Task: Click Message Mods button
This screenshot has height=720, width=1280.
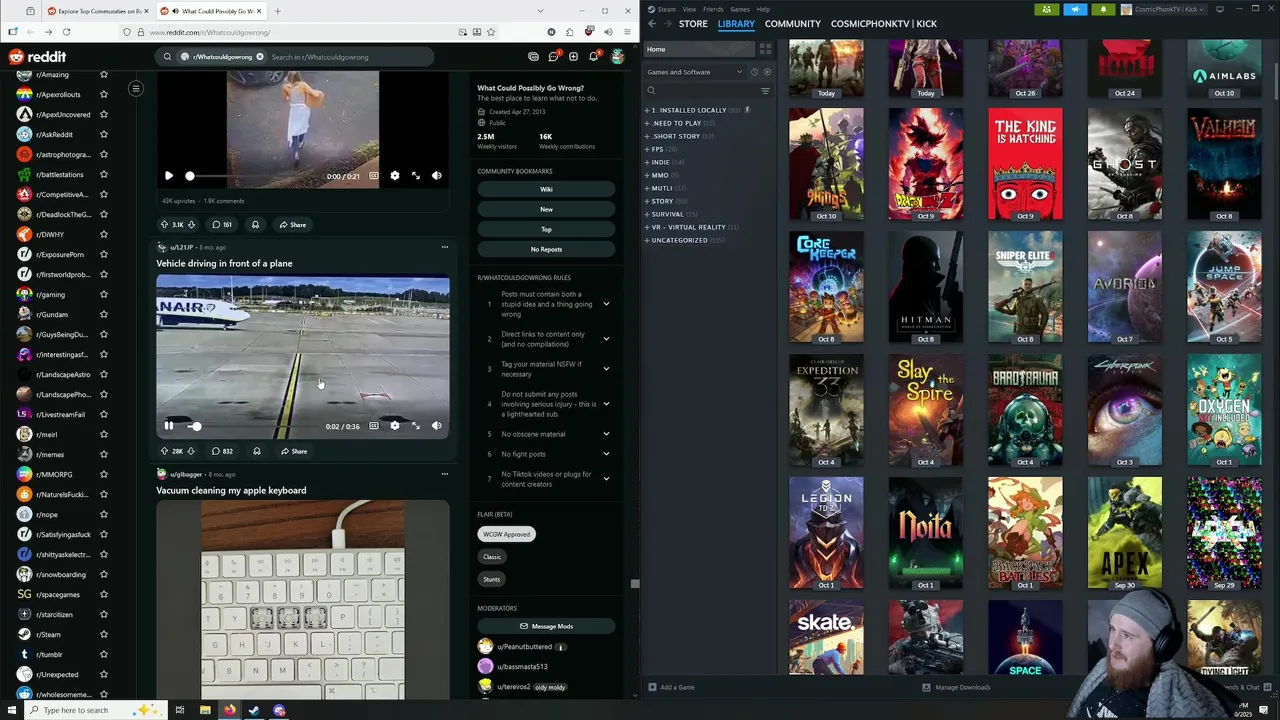Action: pyautogui.click(x=546, y=626)
